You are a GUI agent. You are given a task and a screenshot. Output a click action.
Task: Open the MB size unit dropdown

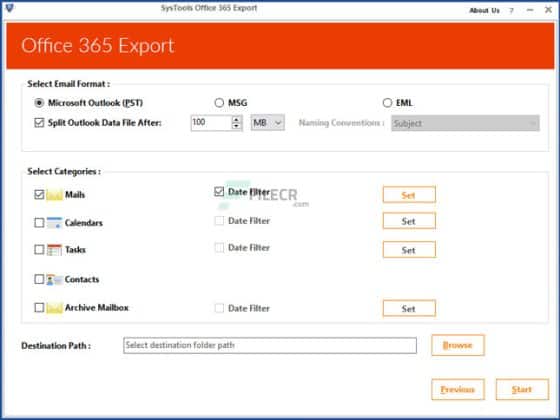[268, 123]
